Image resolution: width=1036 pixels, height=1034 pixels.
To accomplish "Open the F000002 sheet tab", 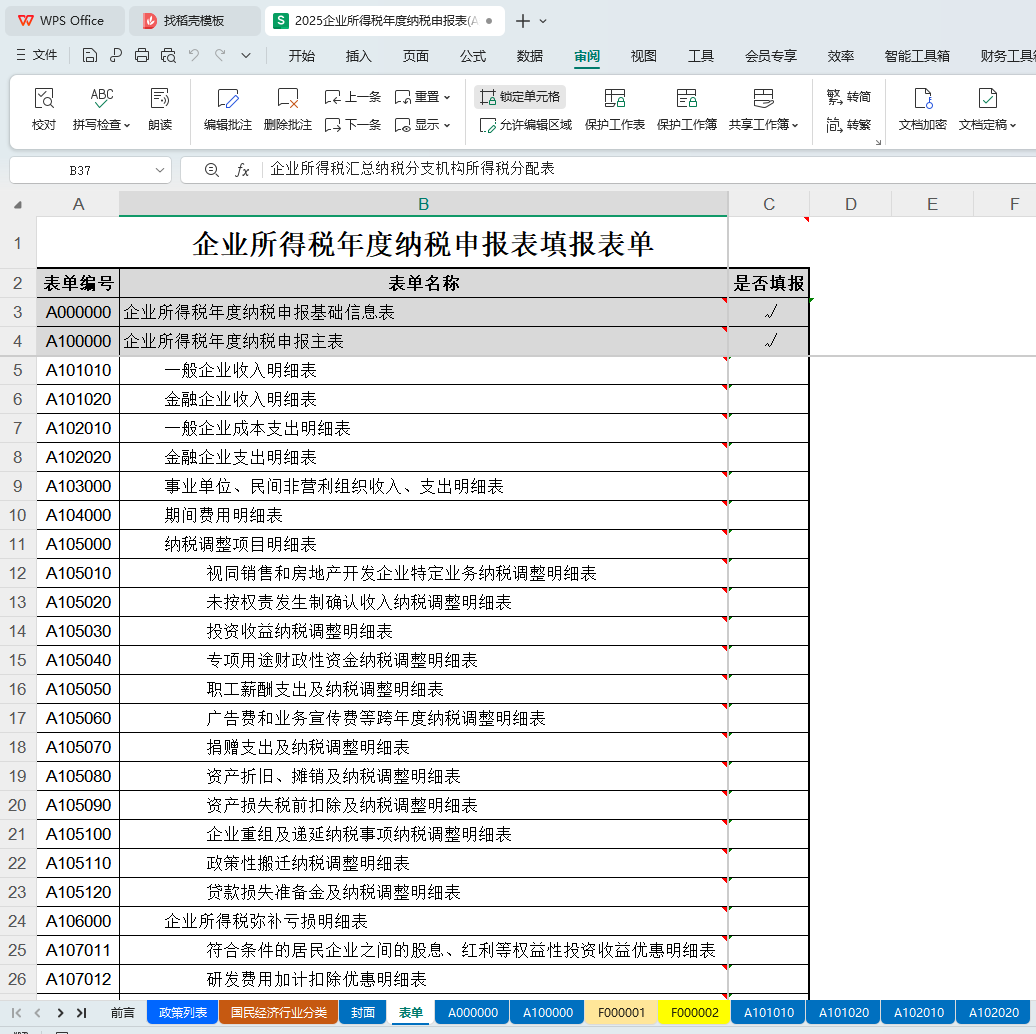I will point(694,1012).
